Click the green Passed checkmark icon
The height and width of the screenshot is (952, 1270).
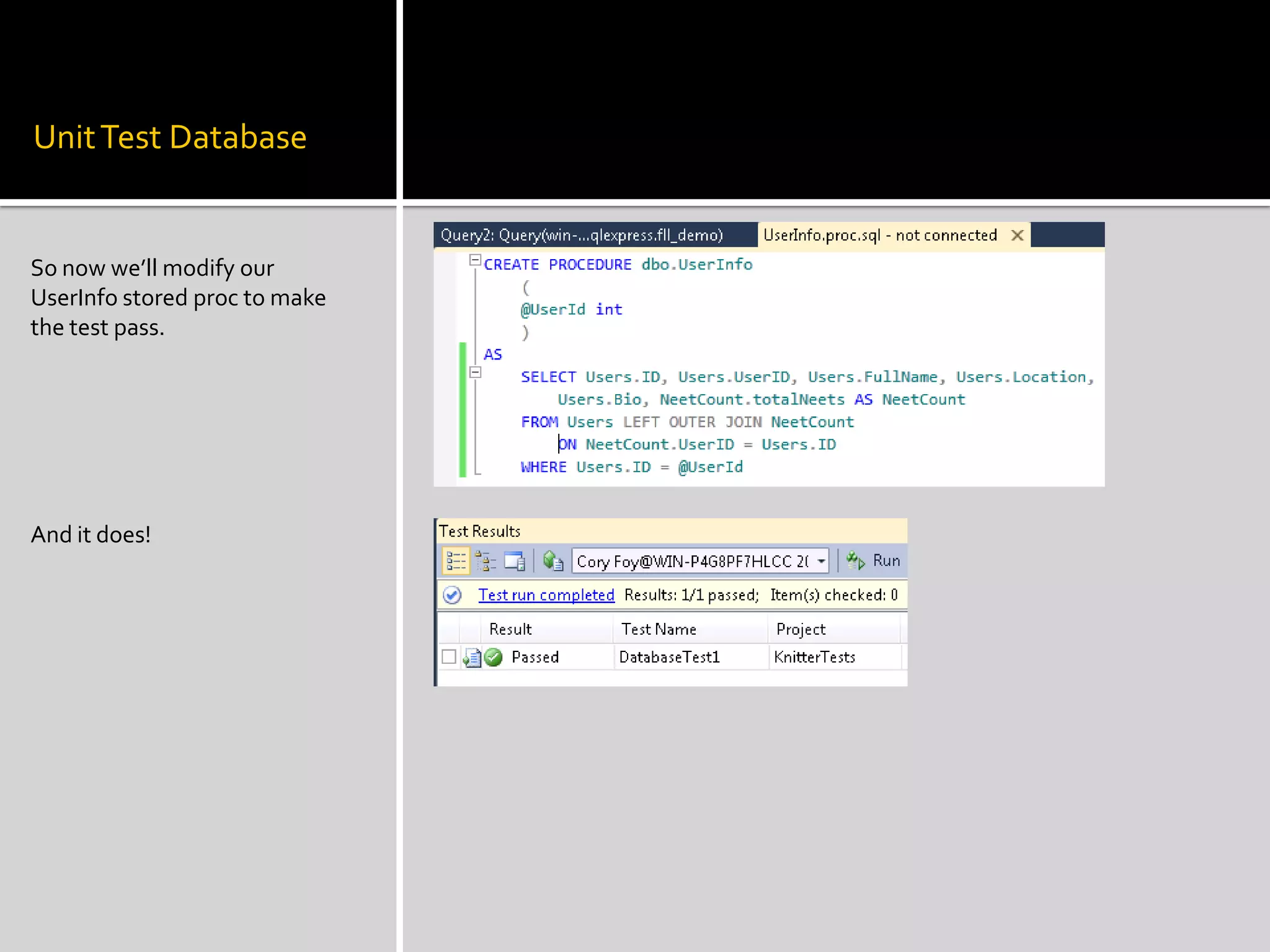pyautogui.click(x=494, y=657)
